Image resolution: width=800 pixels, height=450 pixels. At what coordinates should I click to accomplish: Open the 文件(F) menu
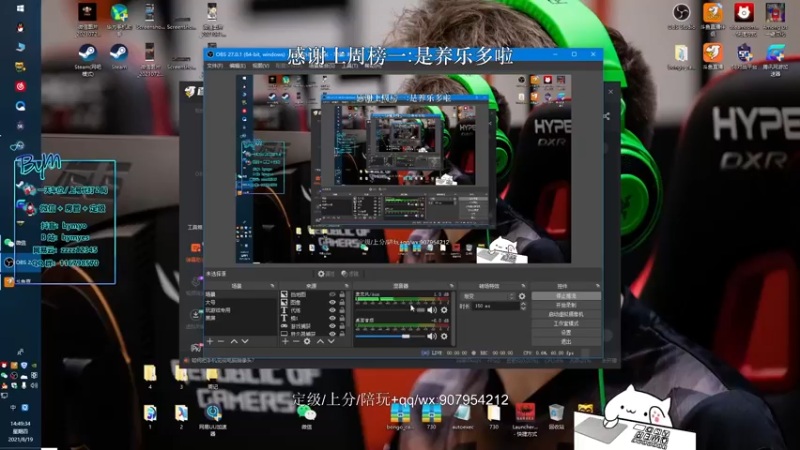tap(214, 66)
